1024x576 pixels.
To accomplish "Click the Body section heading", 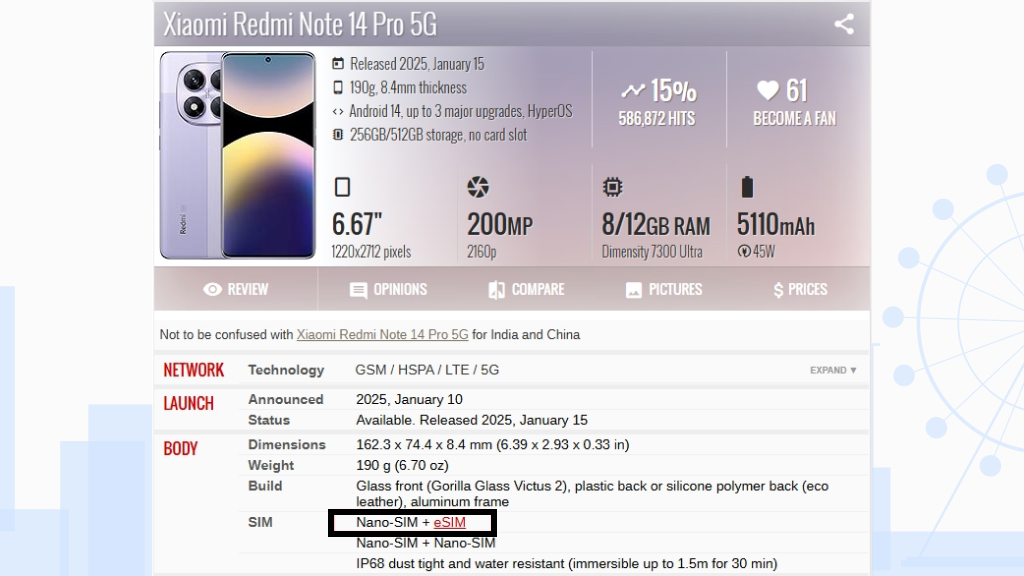I will pyautogui.click(x=180, y=449).
